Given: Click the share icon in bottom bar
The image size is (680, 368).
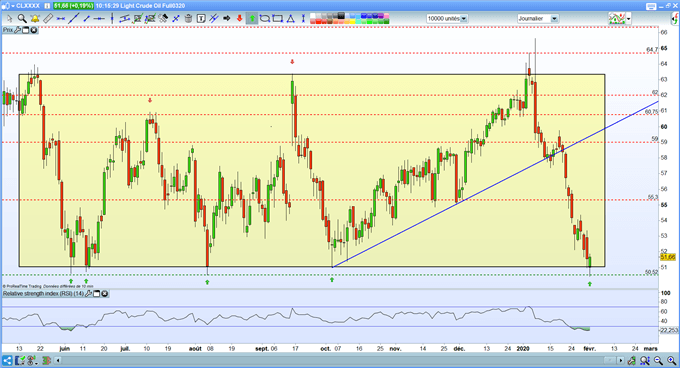Looking at the screenshot, I should pyautogui.click(x=7, y=360).
